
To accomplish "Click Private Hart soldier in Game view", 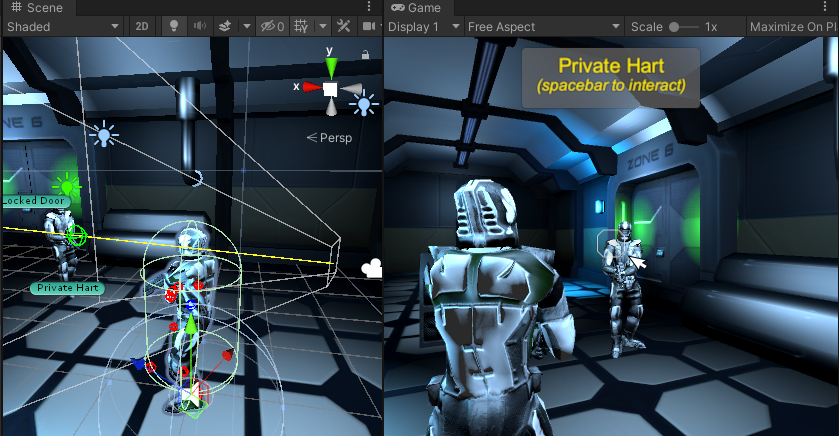I will [x=624, y=289].
